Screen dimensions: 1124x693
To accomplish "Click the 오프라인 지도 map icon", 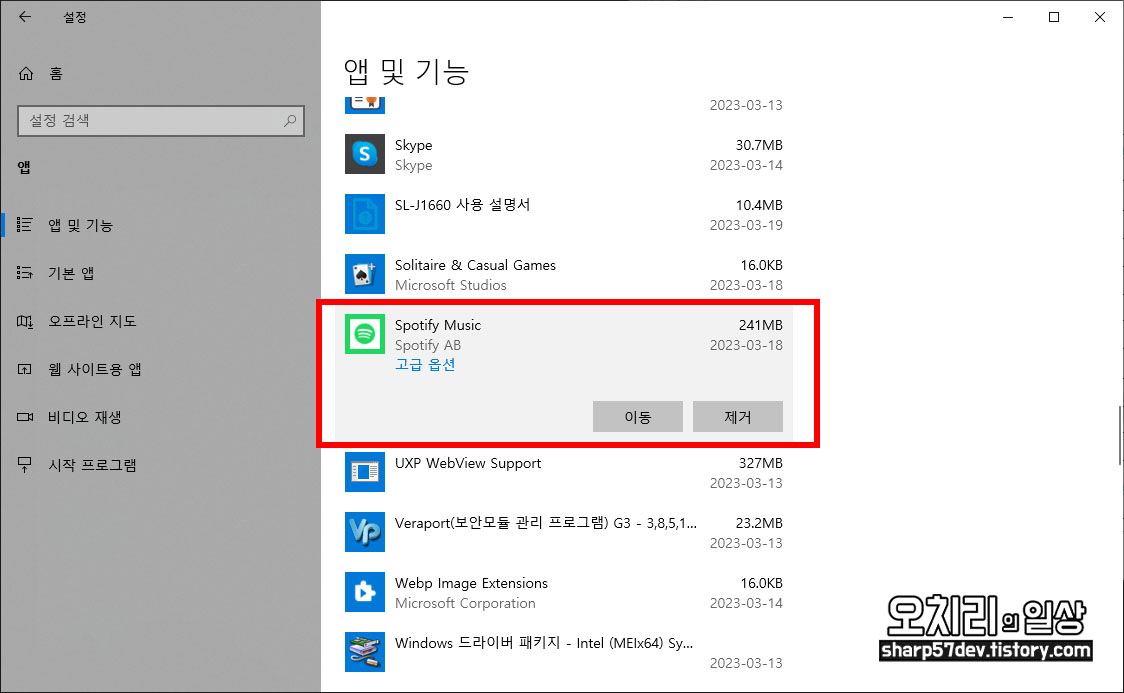I will [x=24, y=321].
